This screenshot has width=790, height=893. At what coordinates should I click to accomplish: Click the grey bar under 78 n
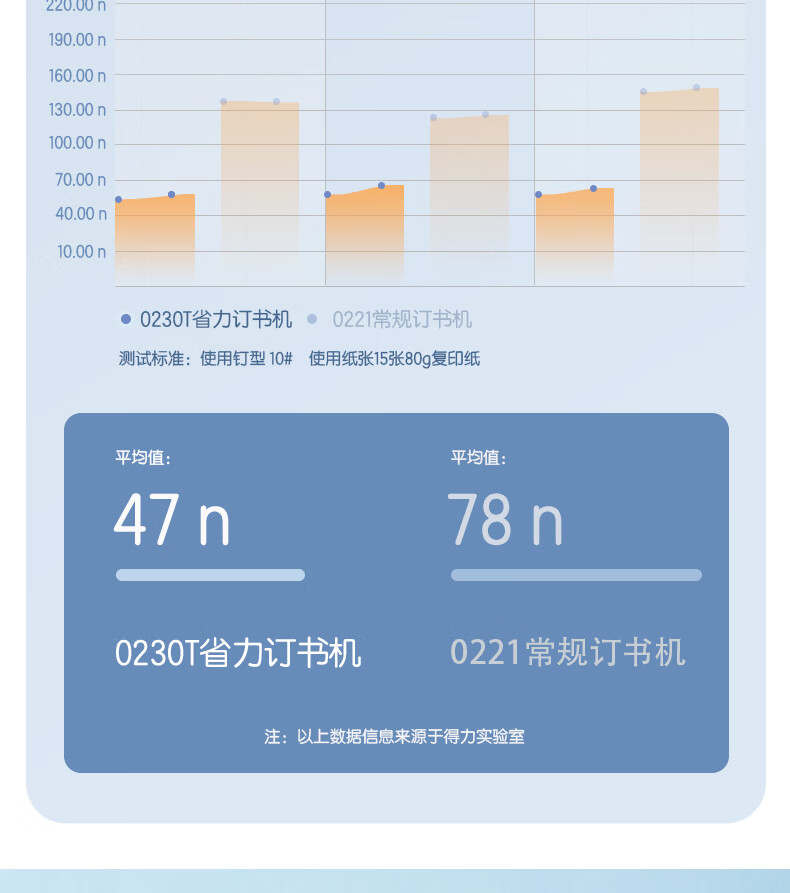576,575
